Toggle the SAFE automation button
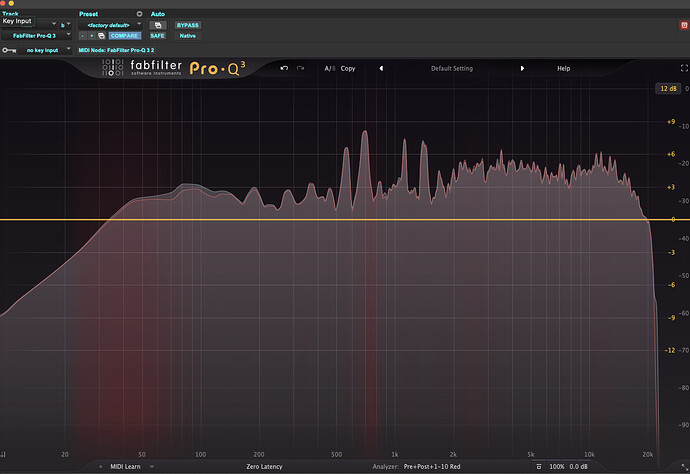 click(x=158, y=36)
